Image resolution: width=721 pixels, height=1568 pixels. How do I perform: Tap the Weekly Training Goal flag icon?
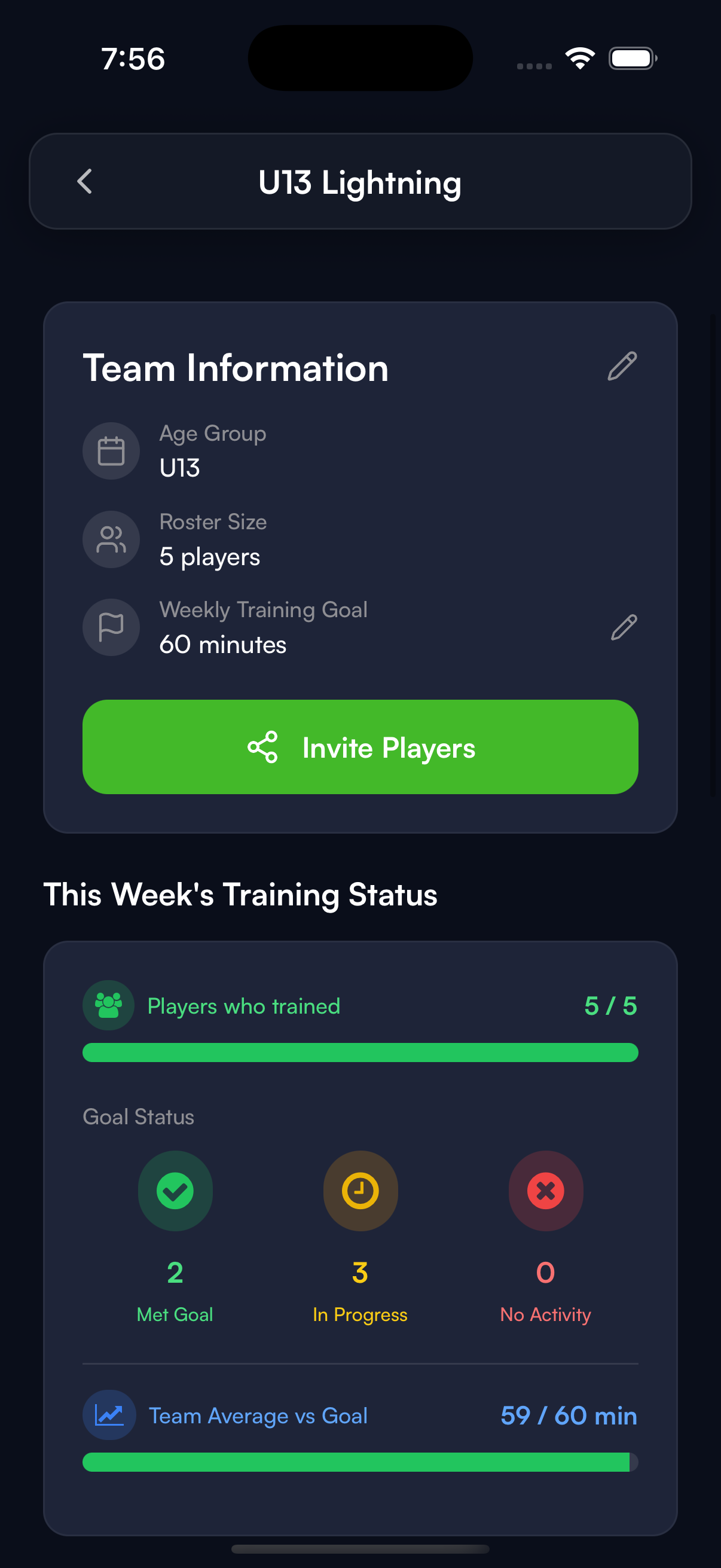click(x=111, y=627)
